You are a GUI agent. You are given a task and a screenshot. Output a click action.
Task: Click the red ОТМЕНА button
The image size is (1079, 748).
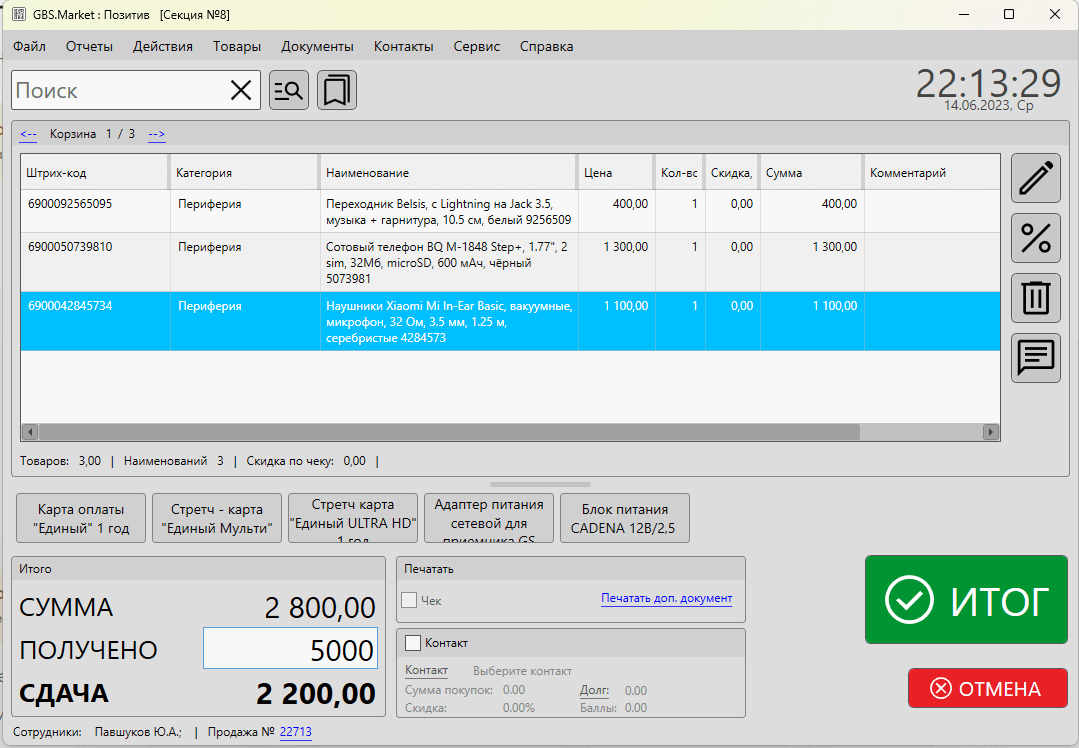(x=987, y=688)
